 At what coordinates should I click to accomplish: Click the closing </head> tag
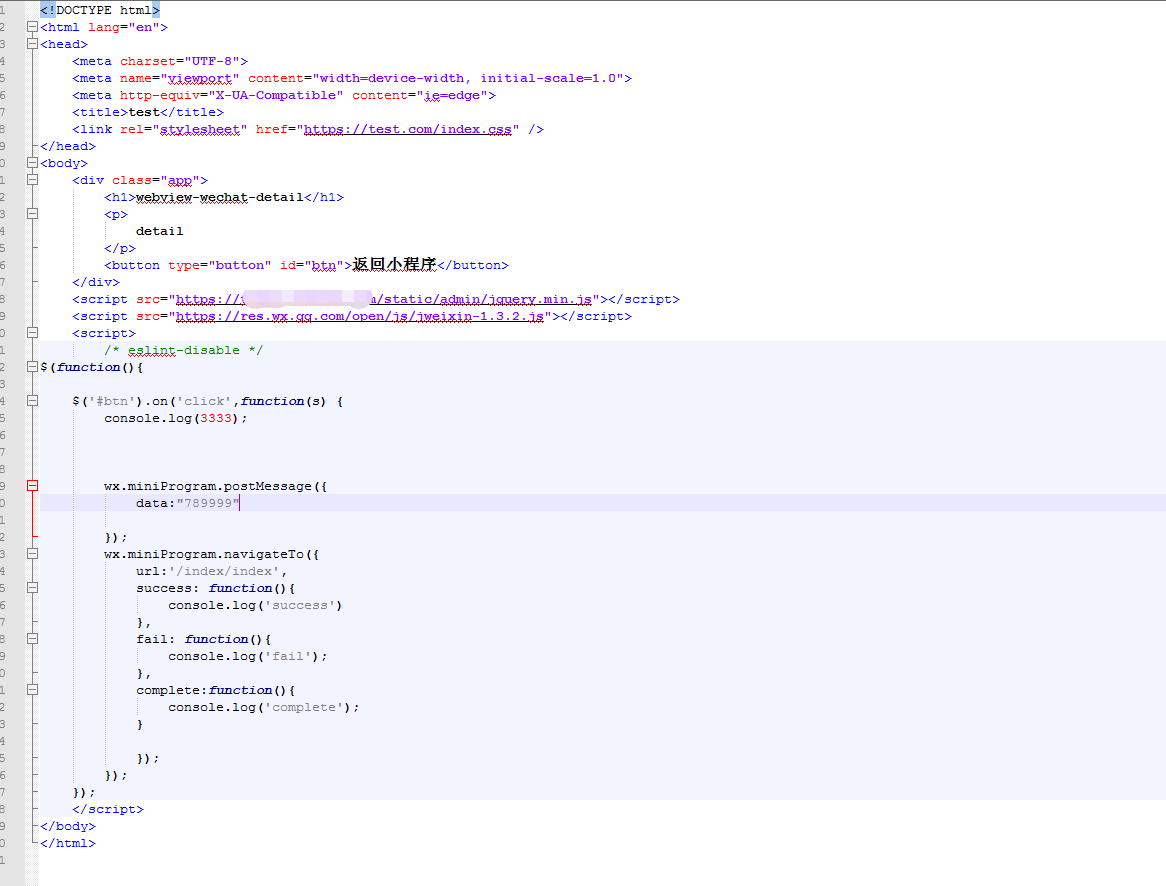click(x=68, y=147)
